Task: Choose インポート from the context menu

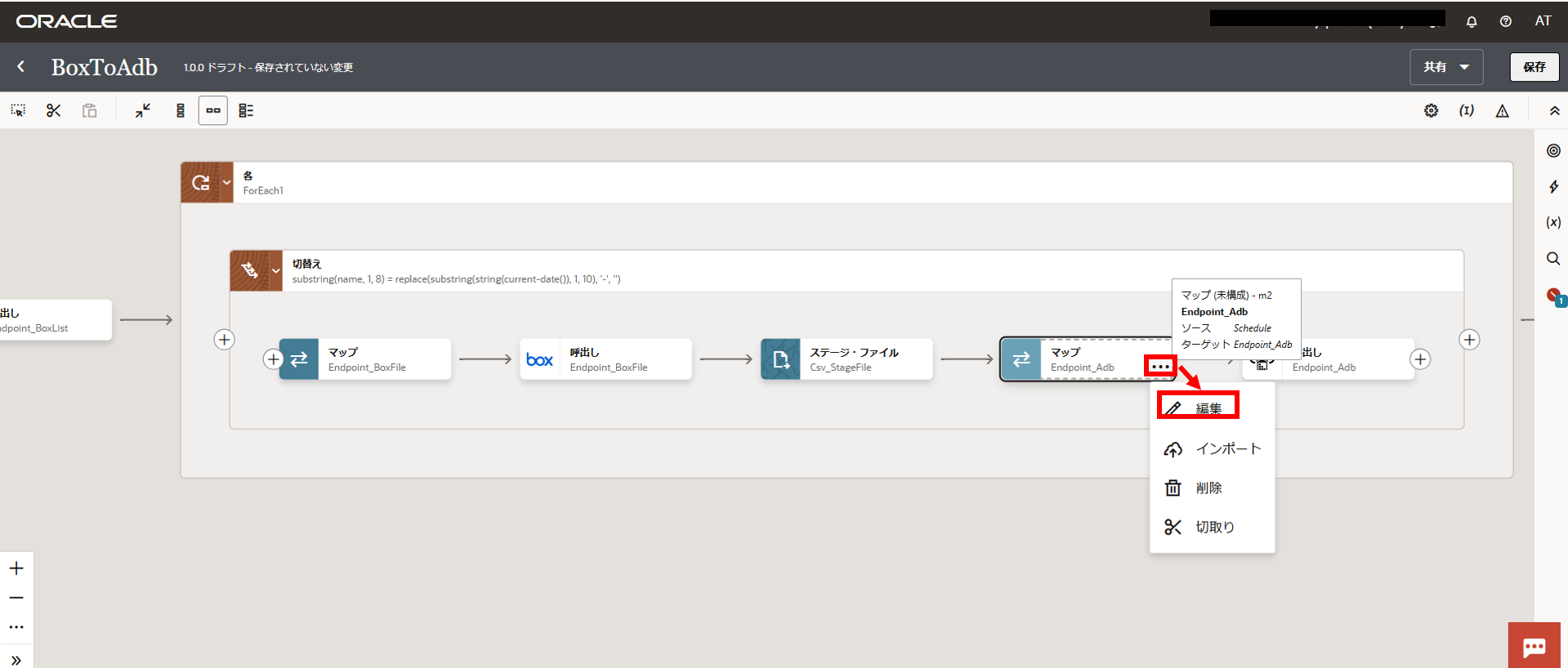Action: (1212, 448)
